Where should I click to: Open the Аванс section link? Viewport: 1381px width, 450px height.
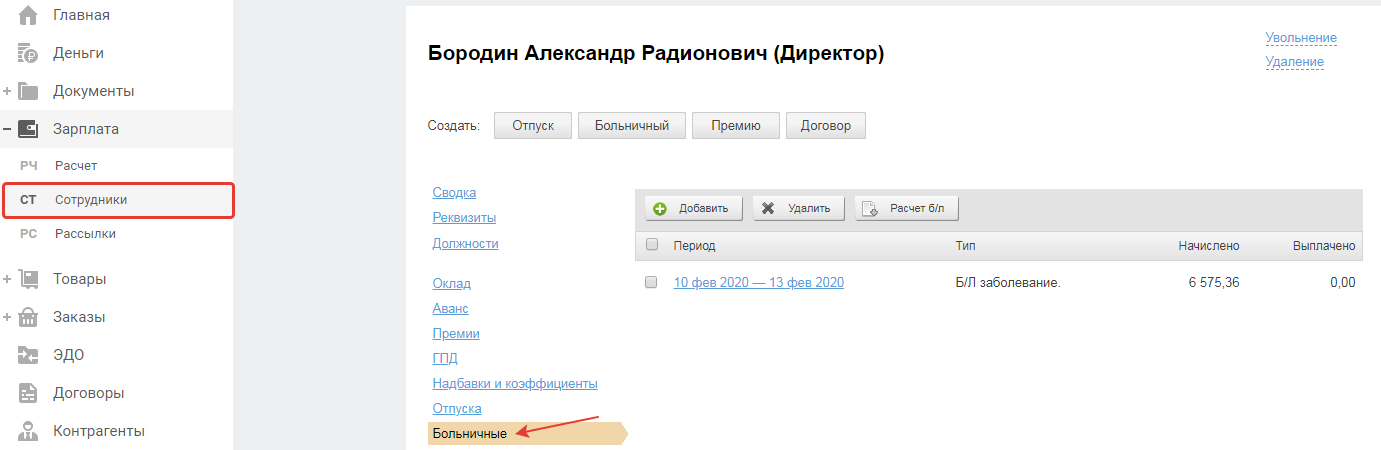[x=450, y=309]
